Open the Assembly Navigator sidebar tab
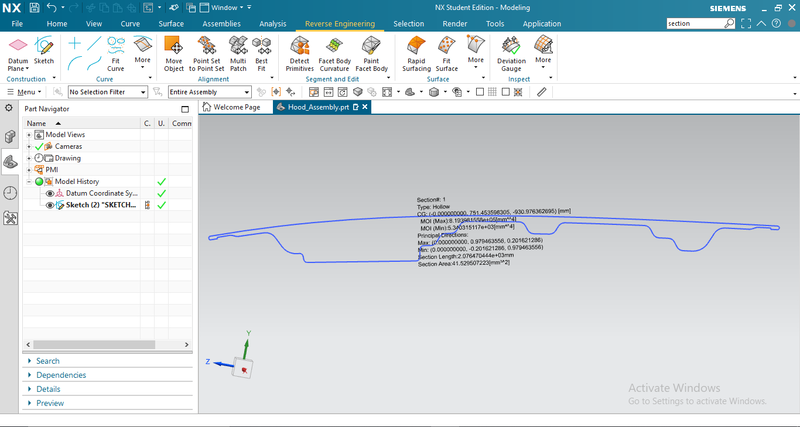 coord(10,136)
